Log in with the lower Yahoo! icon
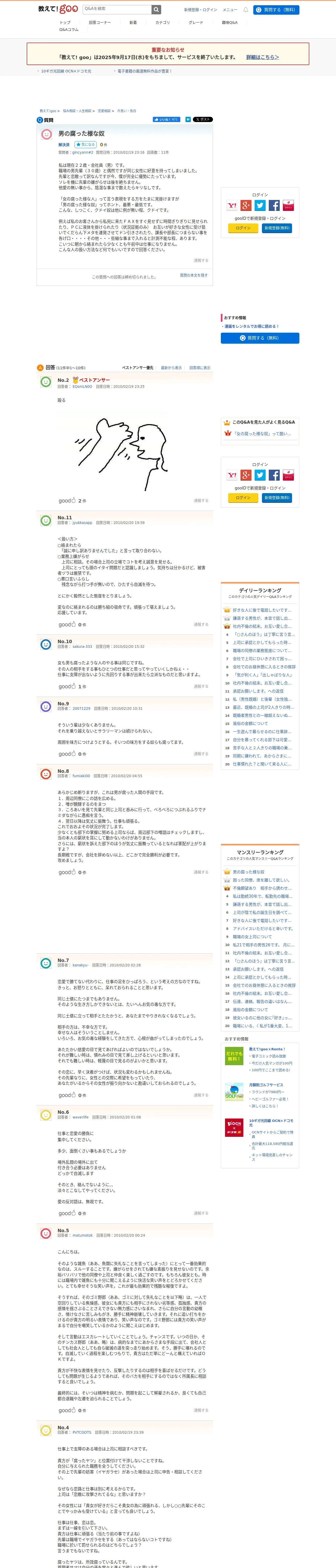The image size is (336, 1568). pyautogui.click(x=232, y=475)
